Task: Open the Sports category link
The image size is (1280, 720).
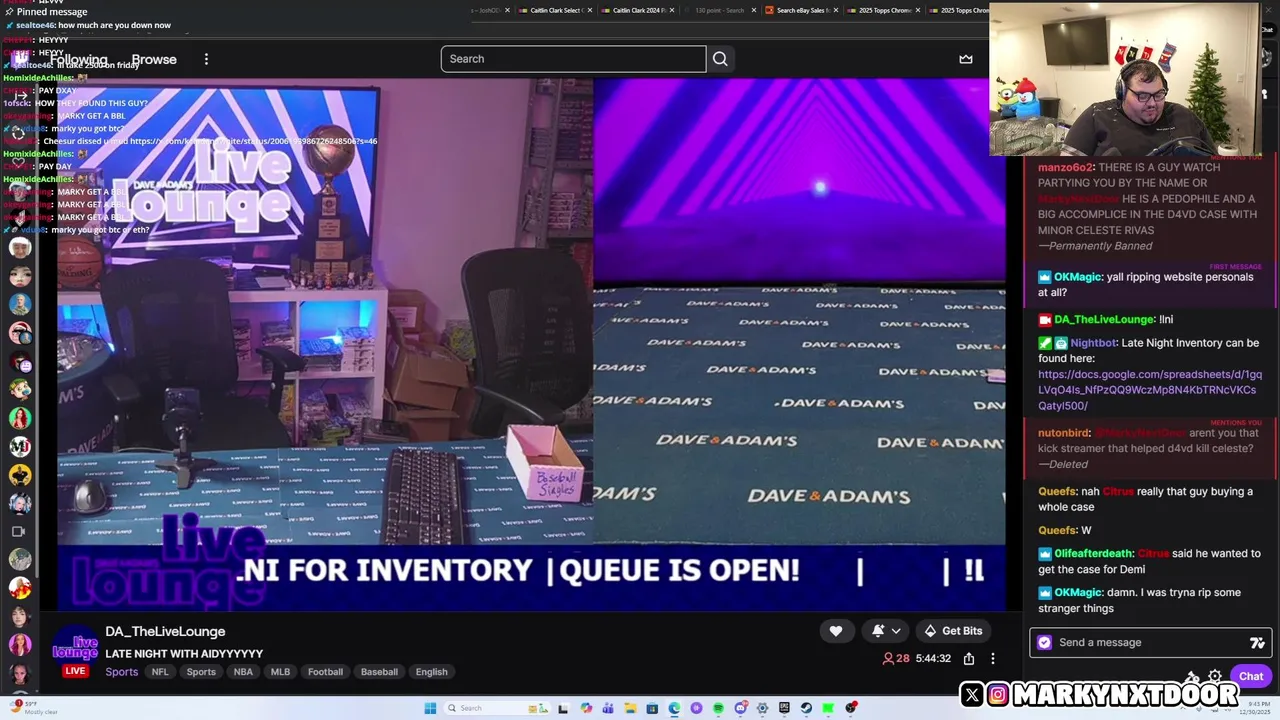Action: pyautogui.click(x=121, y=672)
